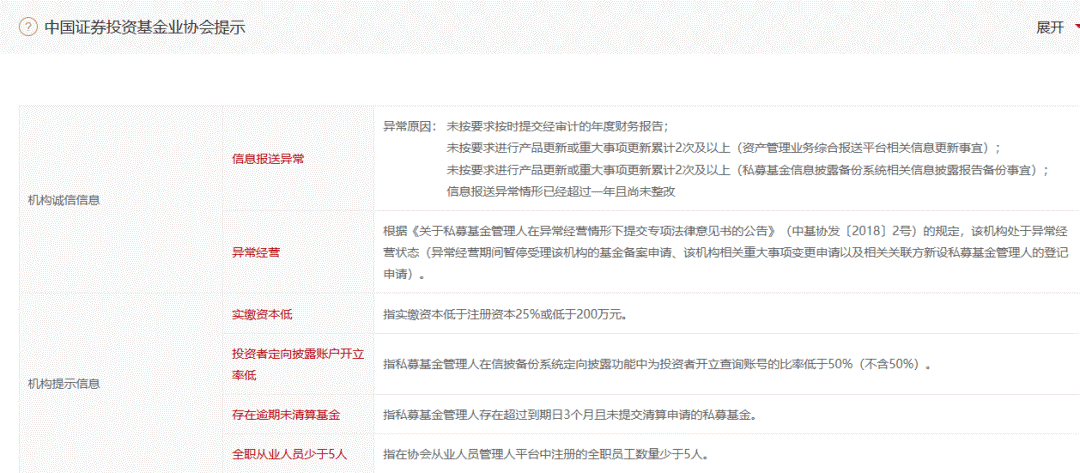
Task: Click the 异常原因 label text
Action: [x=410, y=127]
